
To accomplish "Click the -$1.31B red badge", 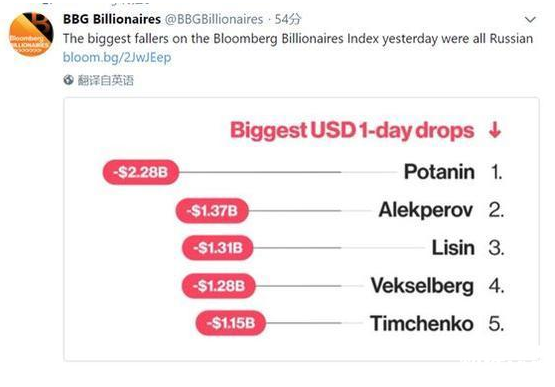I will 218,247.
